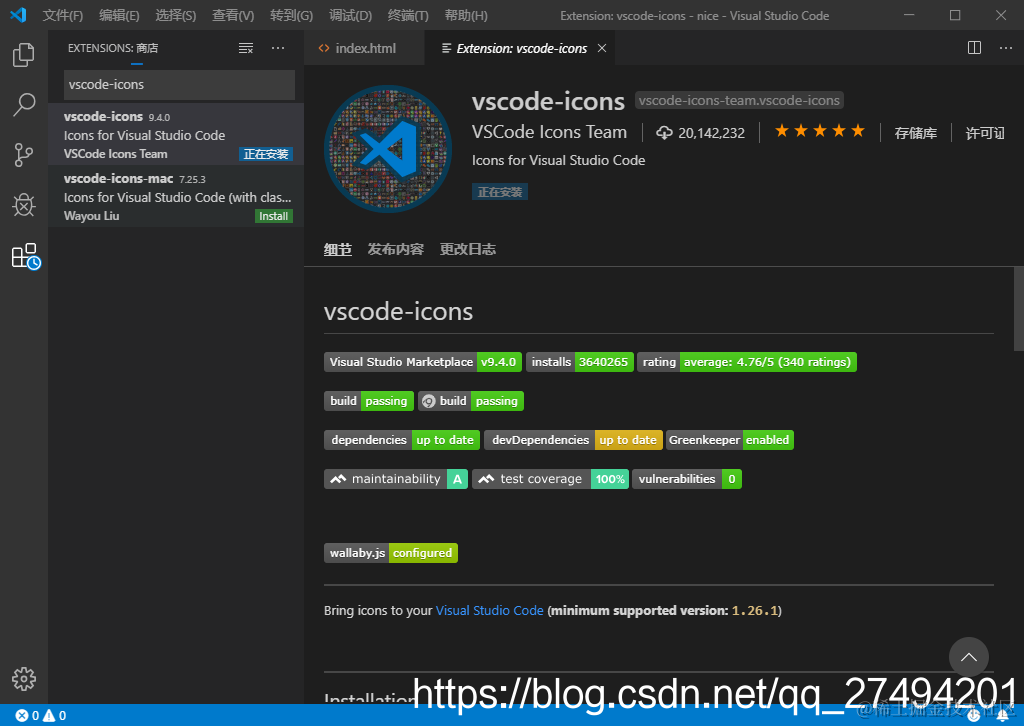This screenshot has height=726, width=1024.
Task: Click the scroll-to-top arrow button
Action: point(968,657)
